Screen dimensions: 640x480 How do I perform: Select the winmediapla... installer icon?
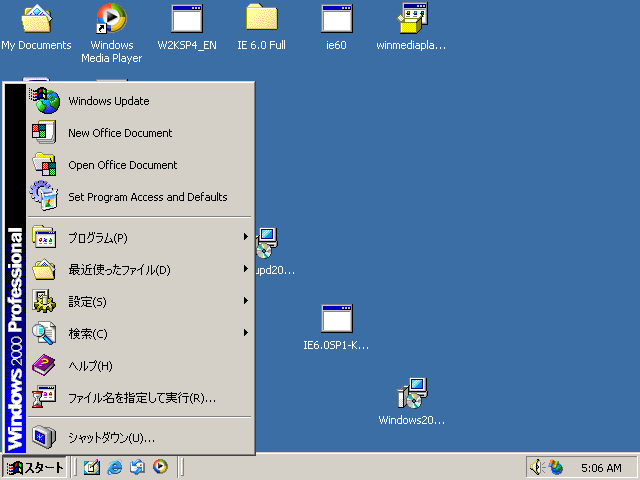point(412,19)
